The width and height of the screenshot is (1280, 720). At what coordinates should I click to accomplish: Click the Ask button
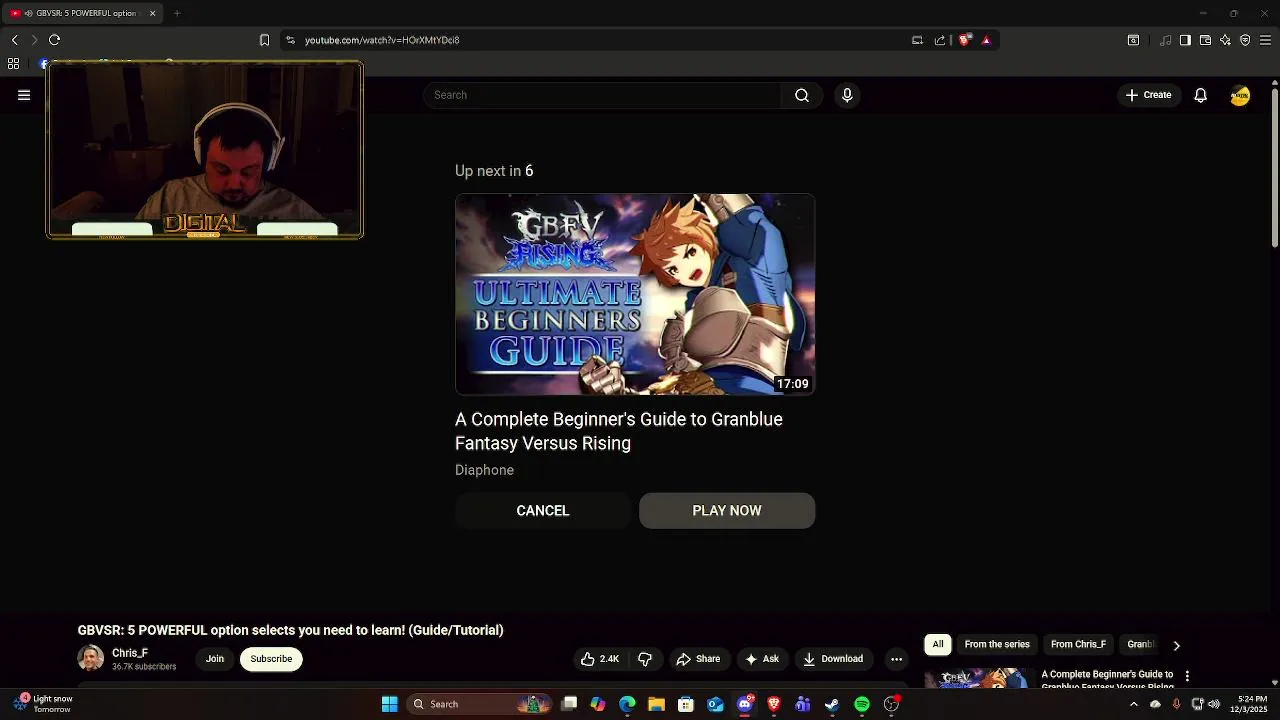click(761, 659)
